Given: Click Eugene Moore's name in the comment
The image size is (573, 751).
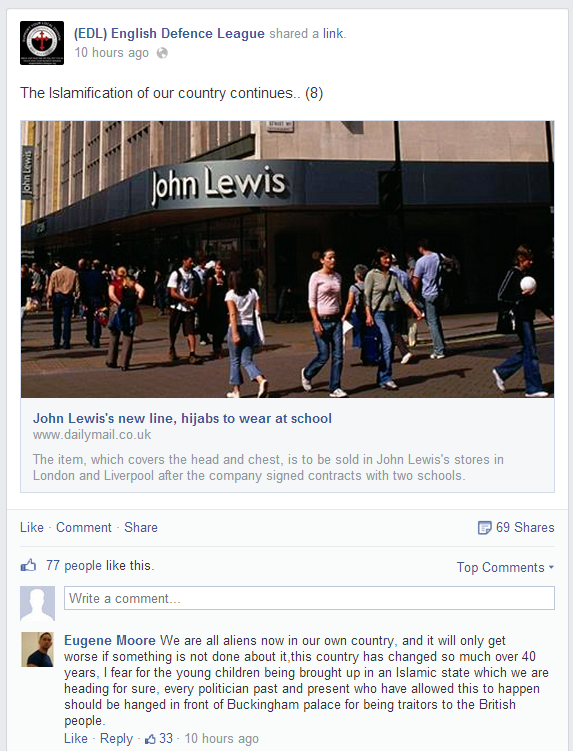Looking at the screenshot, I should [110, 640].
